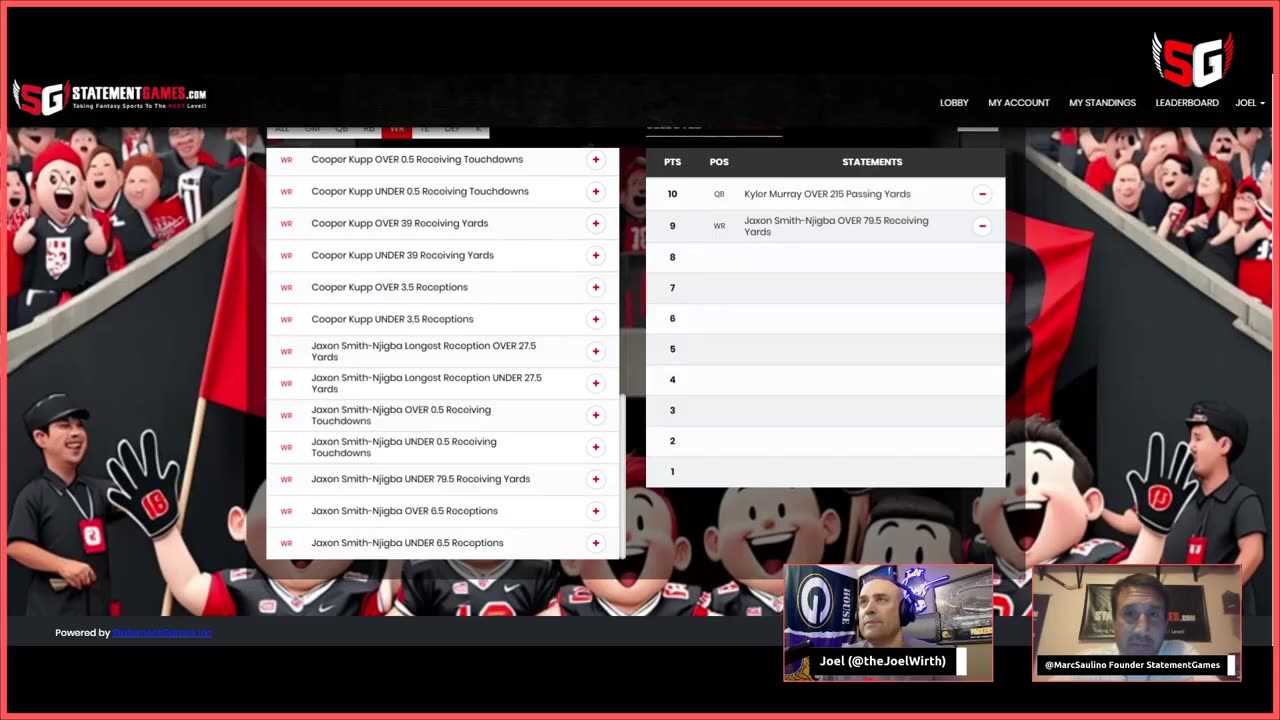
Task: Add Cooper Kupp OVER 39 Receiving Yards
Action: click(596, 224)
